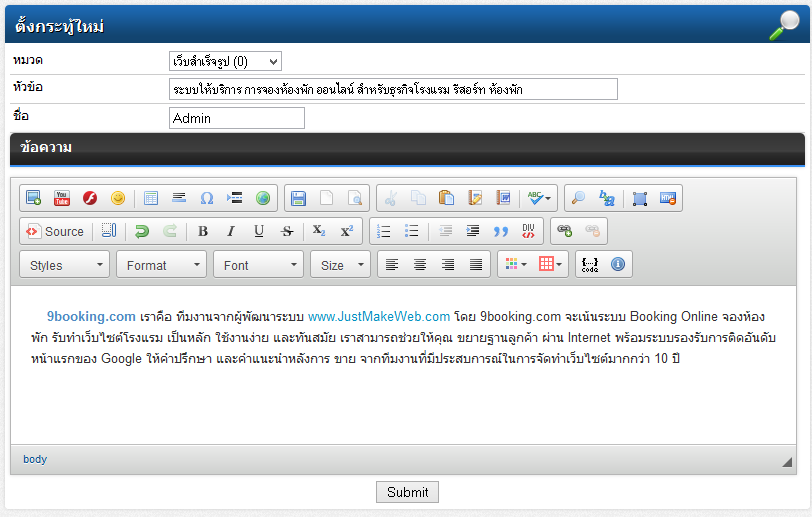Screen dimensions: 812x517
Task: Align text left
Action: click(x=392, y=265)
